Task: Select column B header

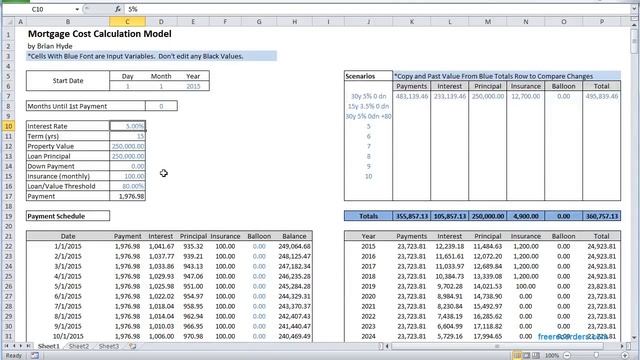Action: click(68, 22)
